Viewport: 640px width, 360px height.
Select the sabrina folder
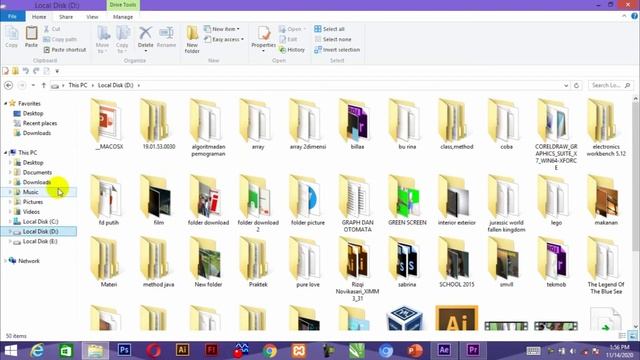coord(407,262)
